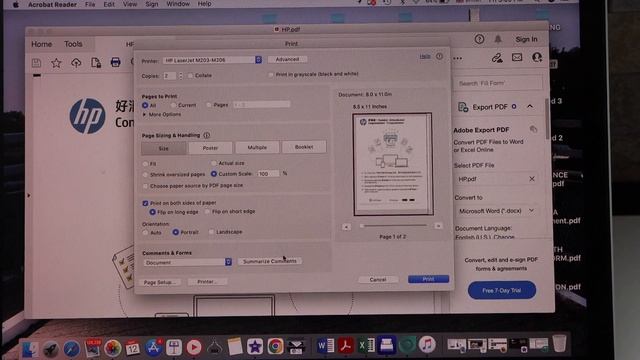The height and width of the screenshot is (360, 640).
Task: Open Photos from the Dock
Action: click(112, 348)
